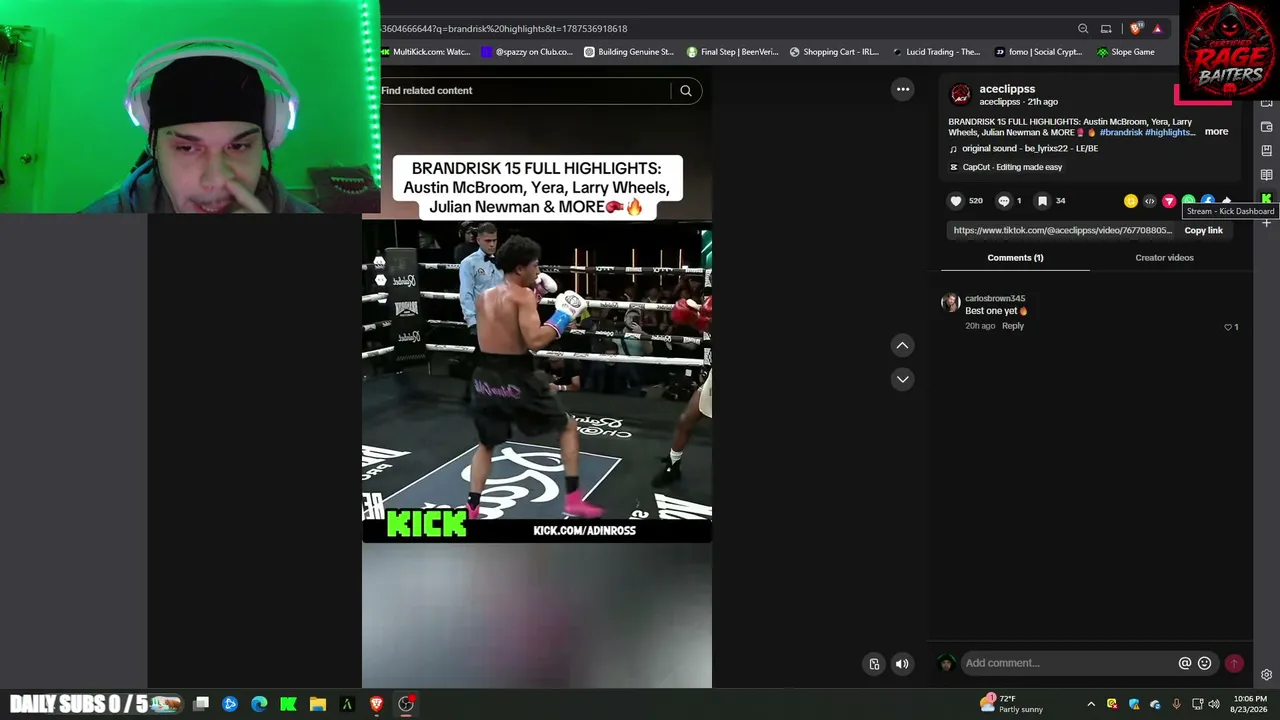Image resolution: width=1280 pixels, height=720 pixels.
Task: Post the comment with the red arrow button
Action: (1234, 663)
